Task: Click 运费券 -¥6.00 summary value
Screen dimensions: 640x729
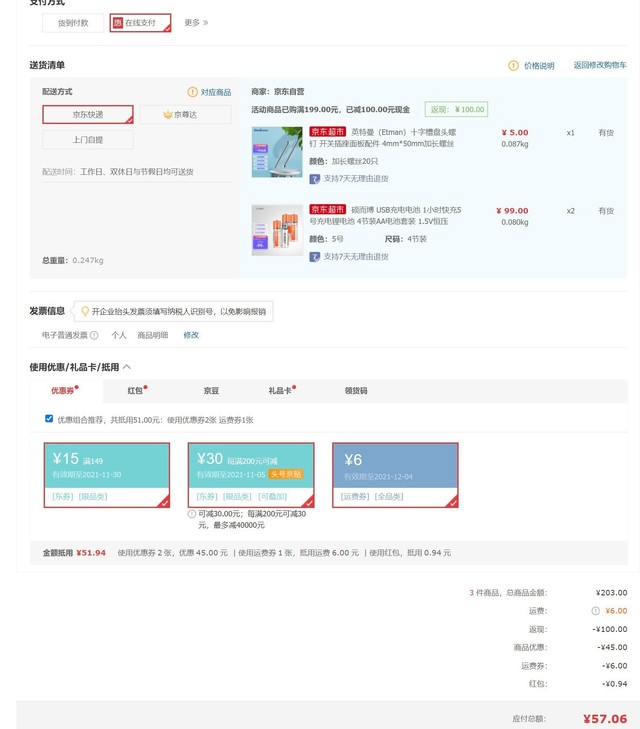Action: point(614,666)
